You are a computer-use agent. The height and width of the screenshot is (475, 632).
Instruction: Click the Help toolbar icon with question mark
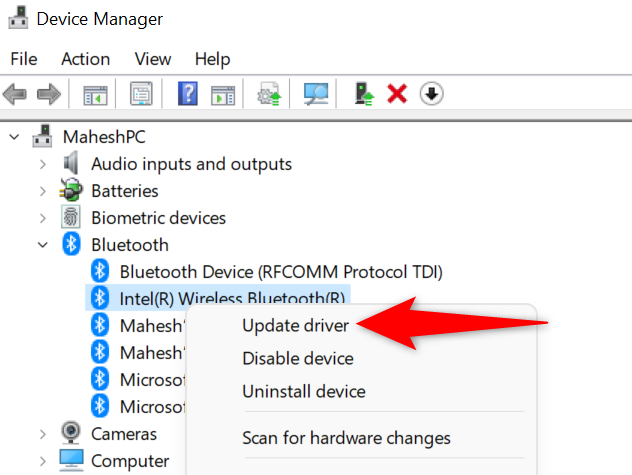pos(187,94)
